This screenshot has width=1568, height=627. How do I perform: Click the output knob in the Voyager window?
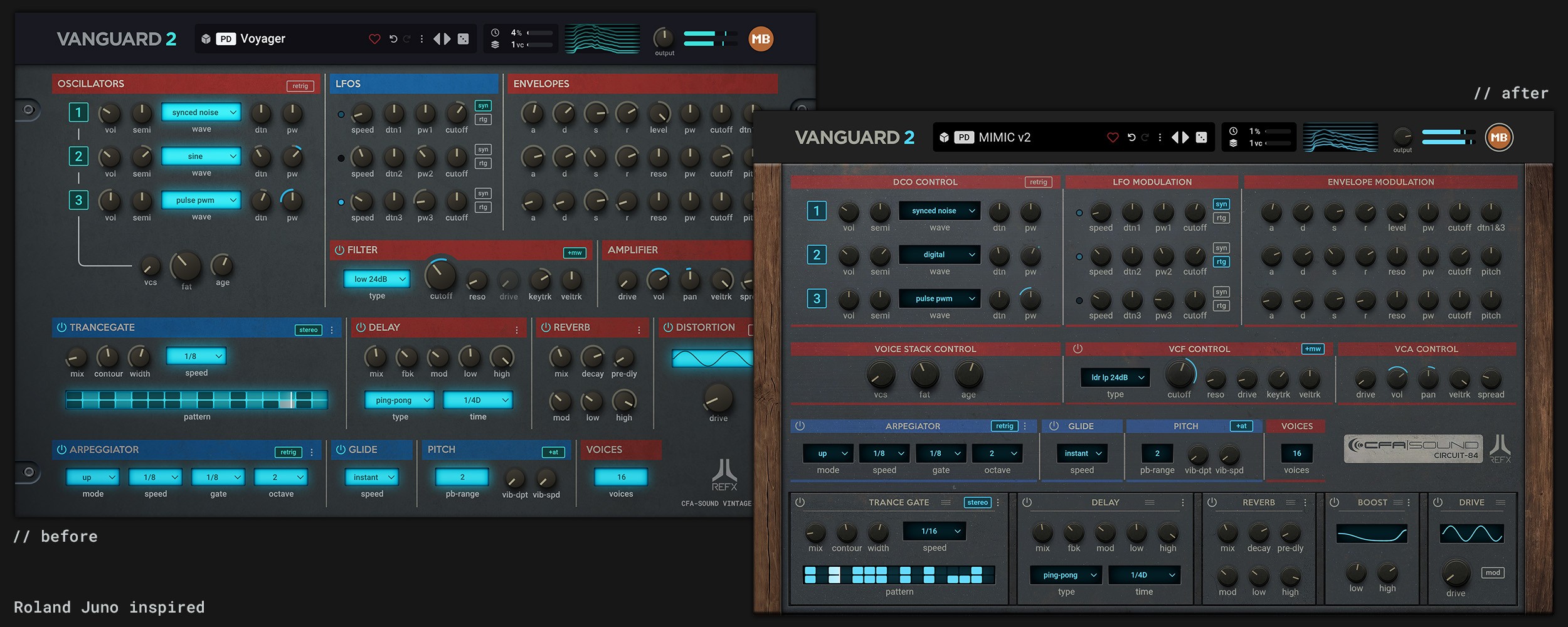[664, 38]
